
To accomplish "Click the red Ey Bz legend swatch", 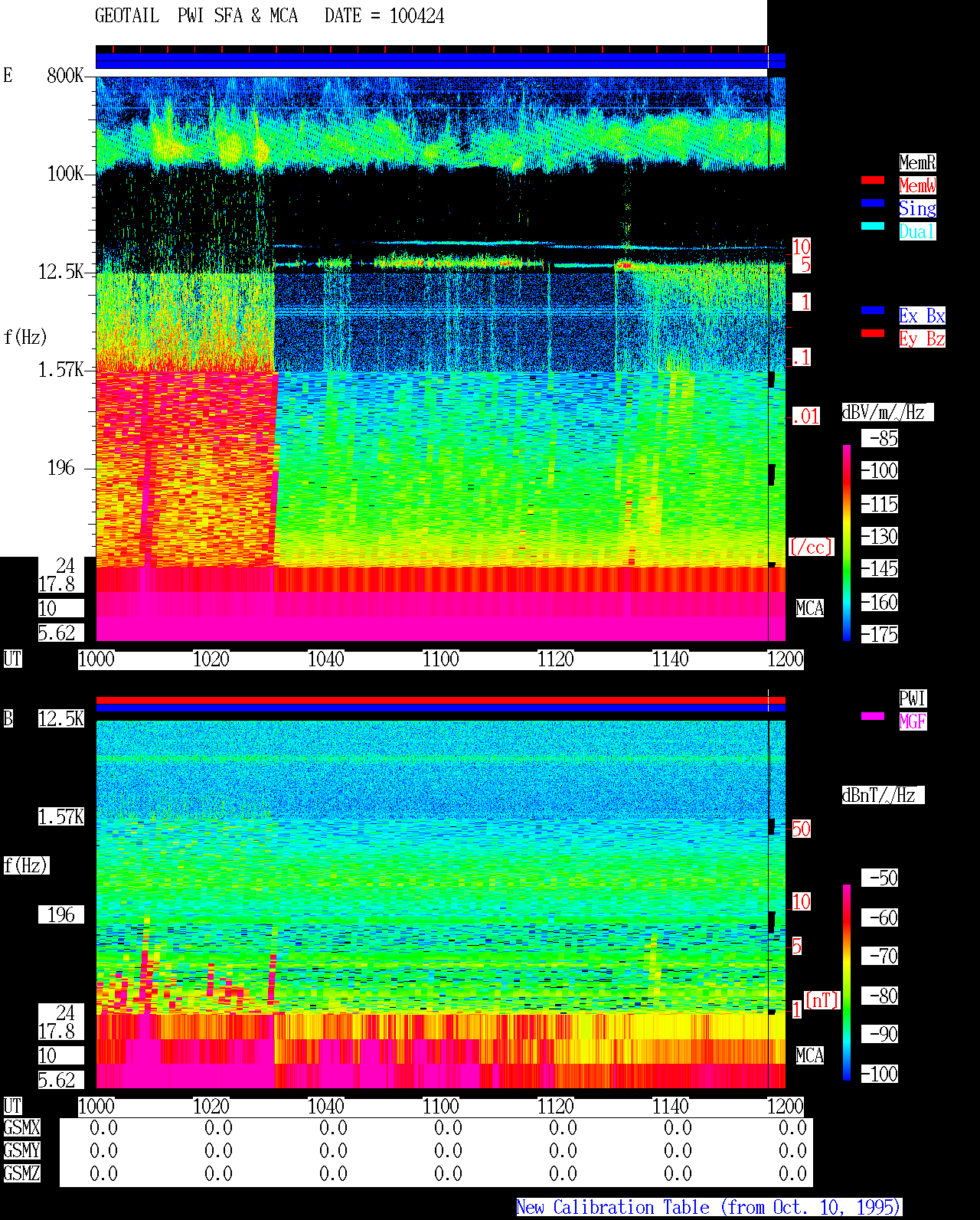I will tap(873, 333).
